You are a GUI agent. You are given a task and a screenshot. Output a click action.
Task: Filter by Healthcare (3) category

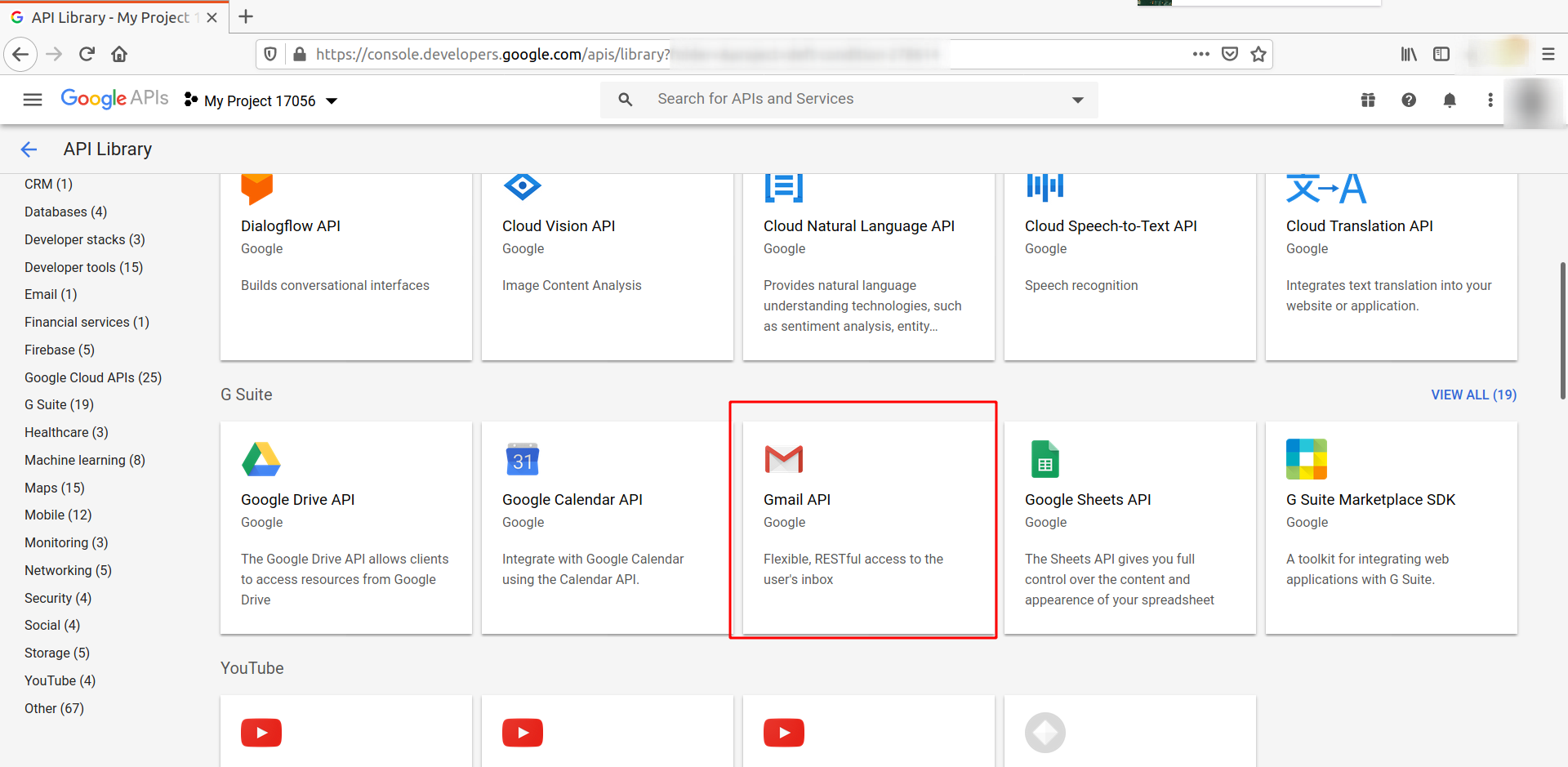point(66,433)
